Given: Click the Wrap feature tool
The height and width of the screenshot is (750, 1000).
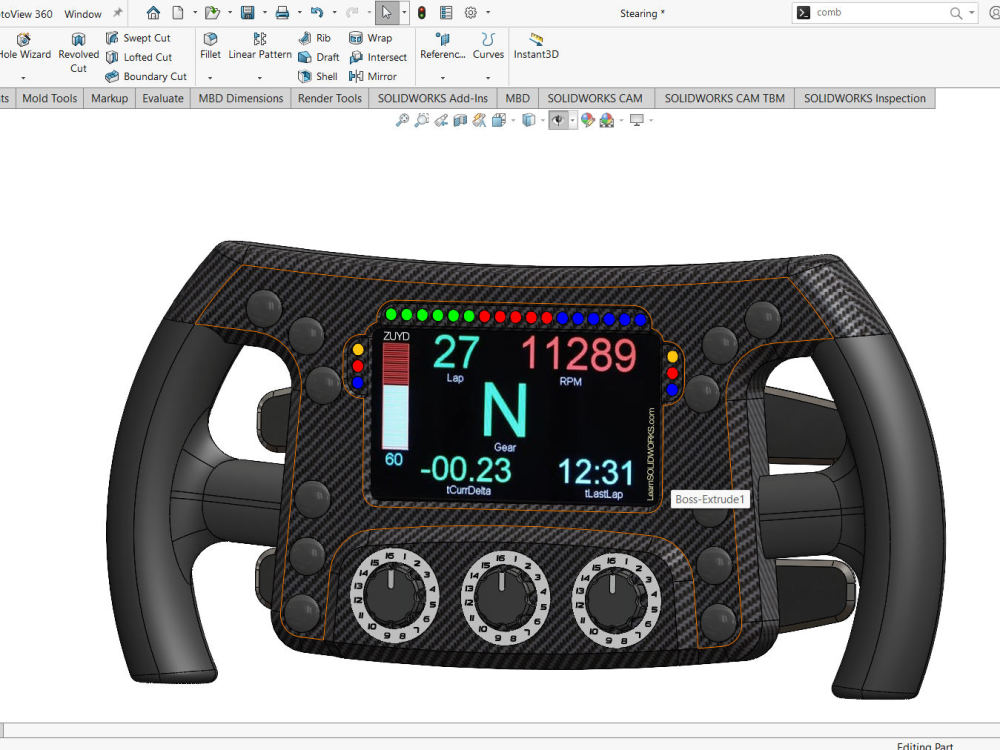Looking at the screenshot, I should (x=371, y=38).
